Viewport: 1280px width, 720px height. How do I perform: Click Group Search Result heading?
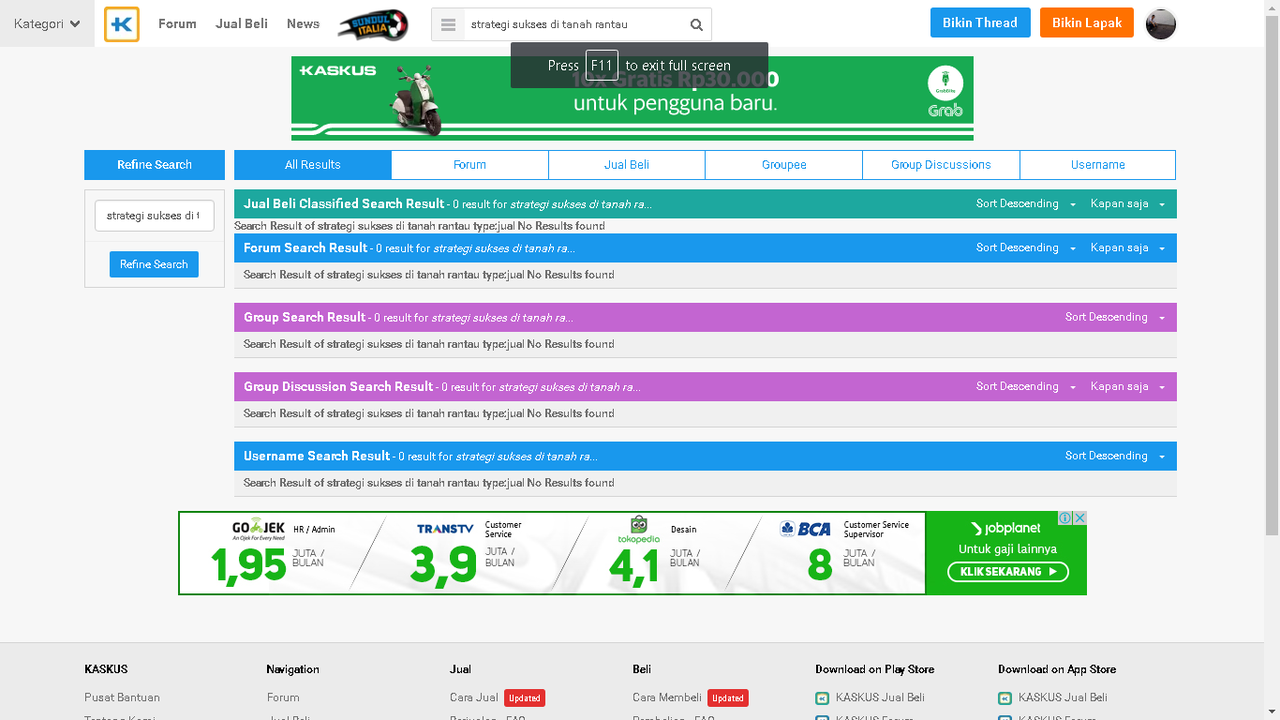point(305,317)
